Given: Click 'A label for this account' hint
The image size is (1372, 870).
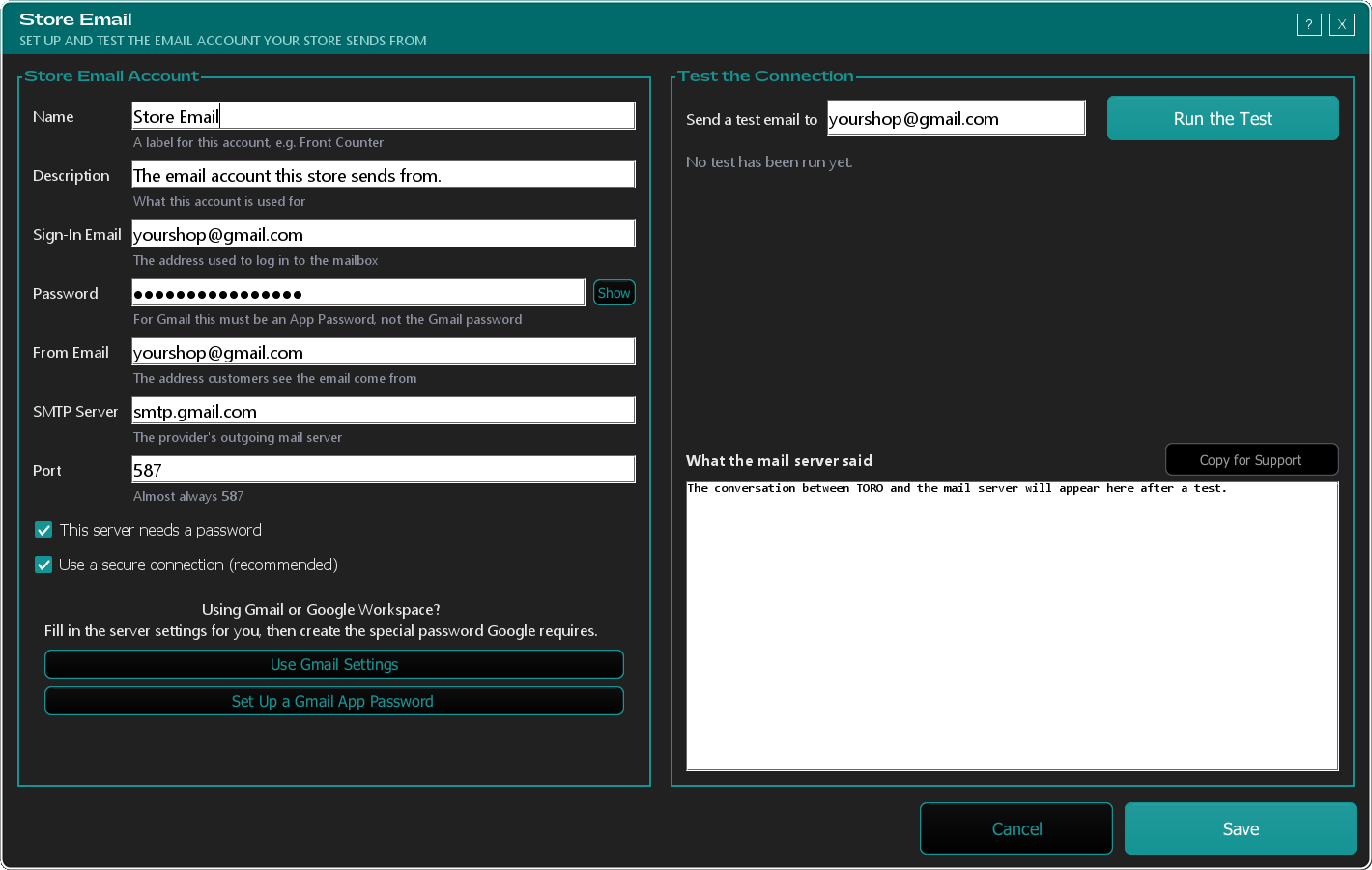Looking at the screenshot, I should [258, 142].
